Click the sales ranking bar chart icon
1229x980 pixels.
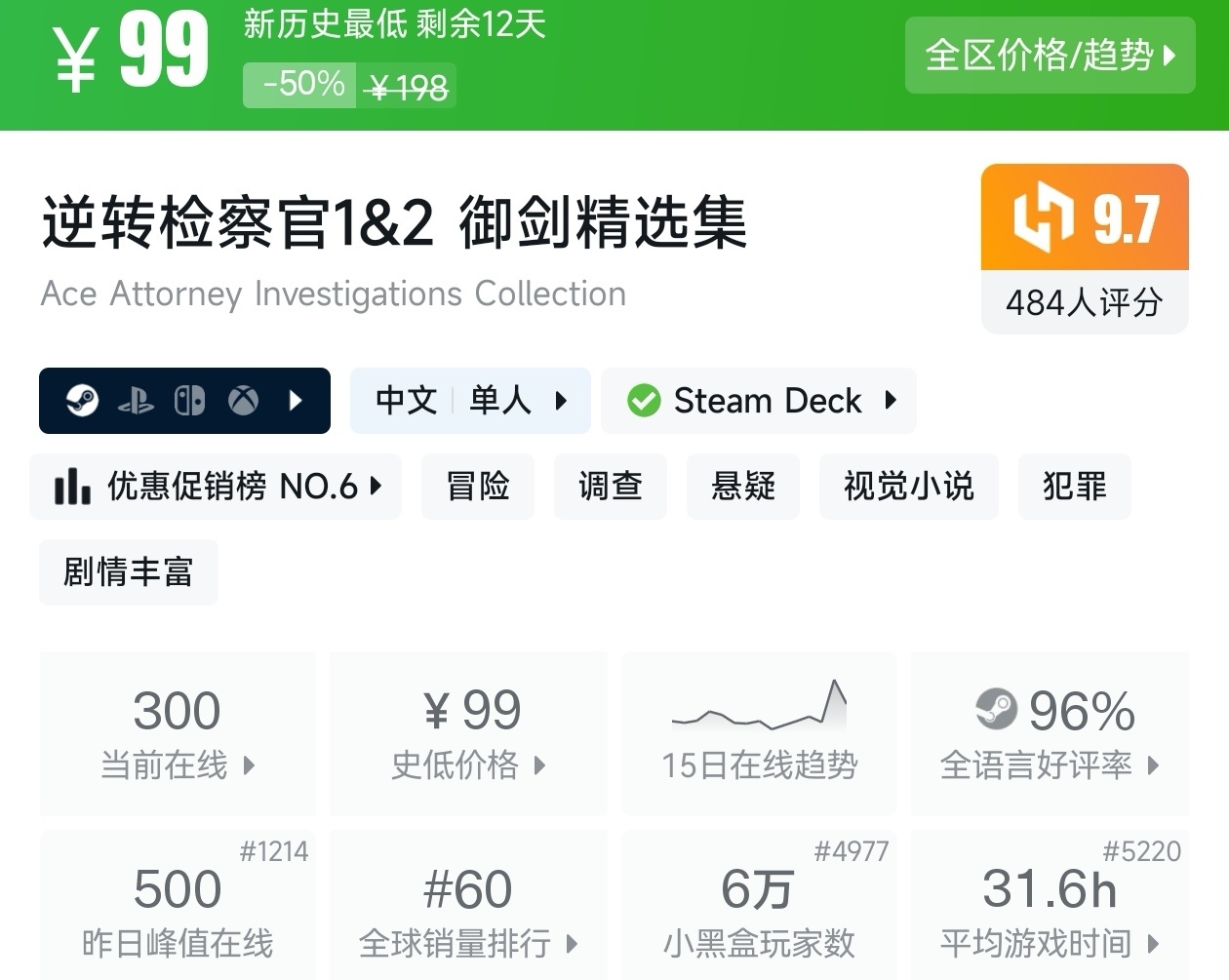click(x=72, y=486)
